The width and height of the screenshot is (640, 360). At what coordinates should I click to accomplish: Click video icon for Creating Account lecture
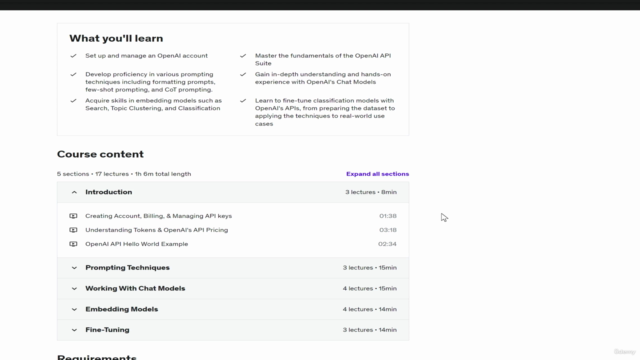73,216
